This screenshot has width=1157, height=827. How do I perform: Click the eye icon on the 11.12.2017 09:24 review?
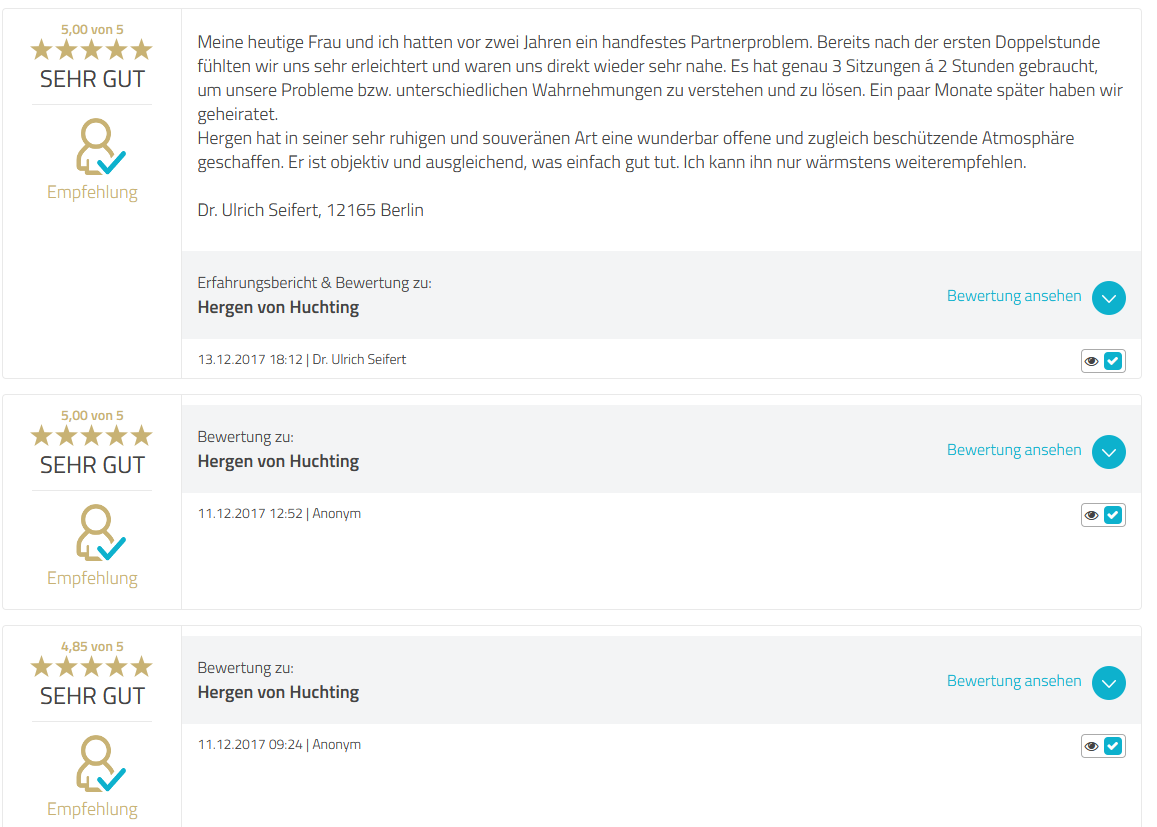1092,746
